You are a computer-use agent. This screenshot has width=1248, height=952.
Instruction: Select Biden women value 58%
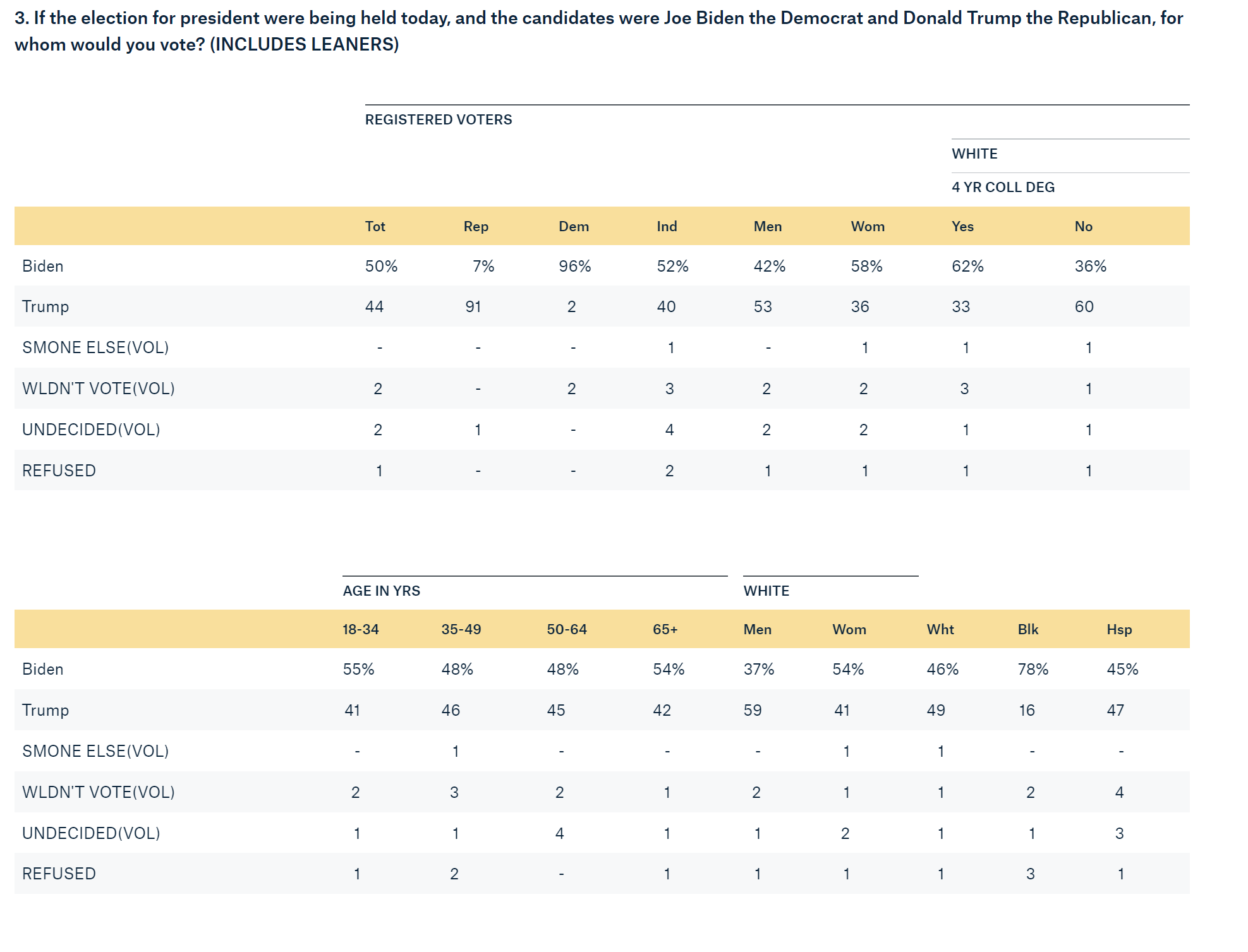pyautogui.click(x=866, y=266)
